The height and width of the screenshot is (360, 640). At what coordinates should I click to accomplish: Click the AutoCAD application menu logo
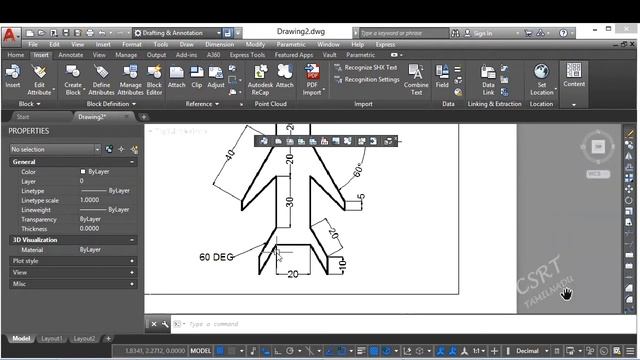click(10, 36)
